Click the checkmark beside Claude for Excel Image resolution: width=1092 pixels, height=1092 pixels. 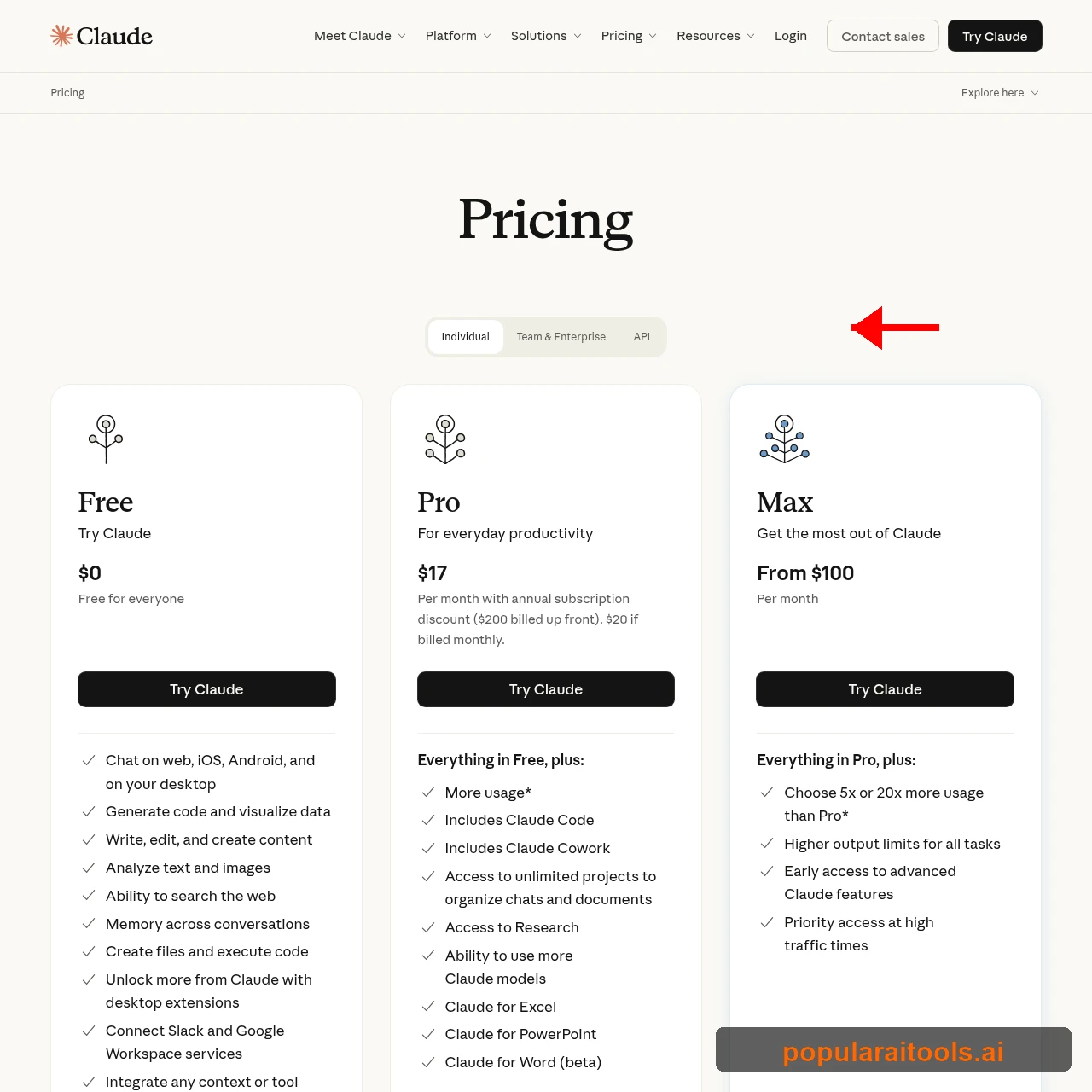coord(428,1007)
